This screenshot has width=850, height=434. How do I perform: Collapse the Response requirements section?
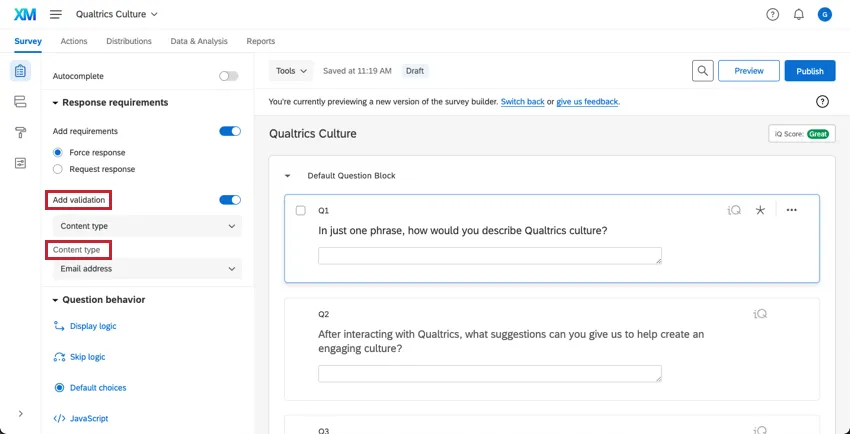tap(56, 102)
